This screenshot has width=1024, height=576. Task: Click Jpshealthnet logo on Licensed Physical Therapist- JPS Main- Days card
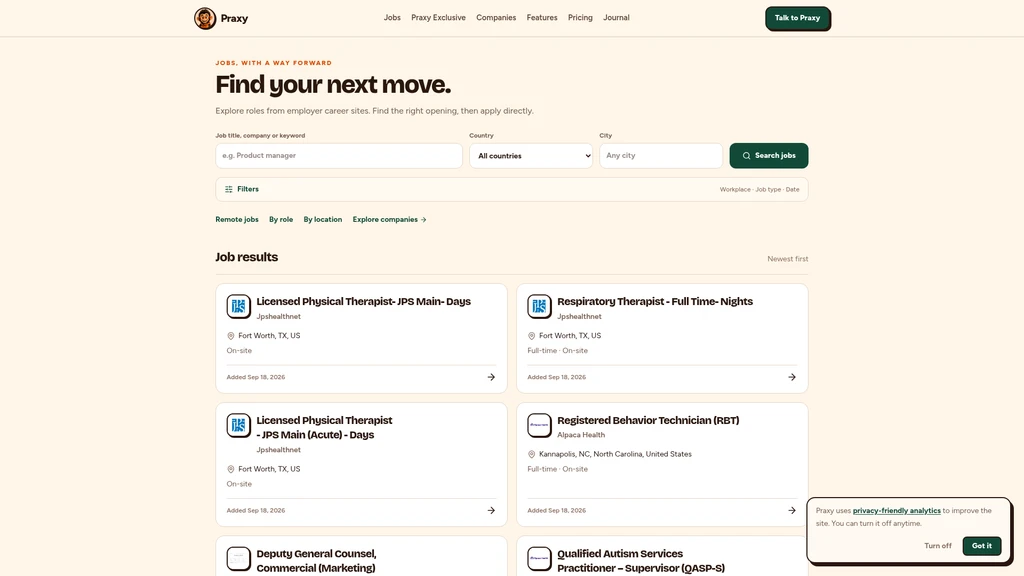238,306
